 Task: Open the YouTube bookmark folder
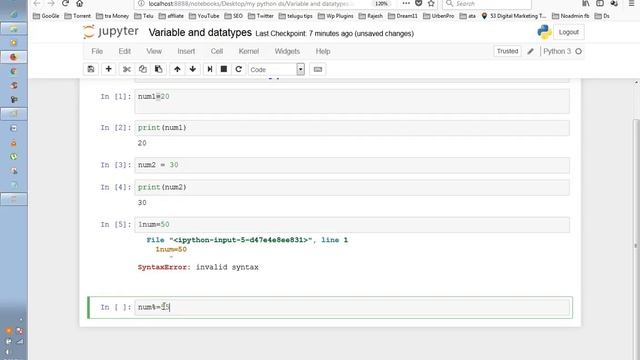coord(204,16)
